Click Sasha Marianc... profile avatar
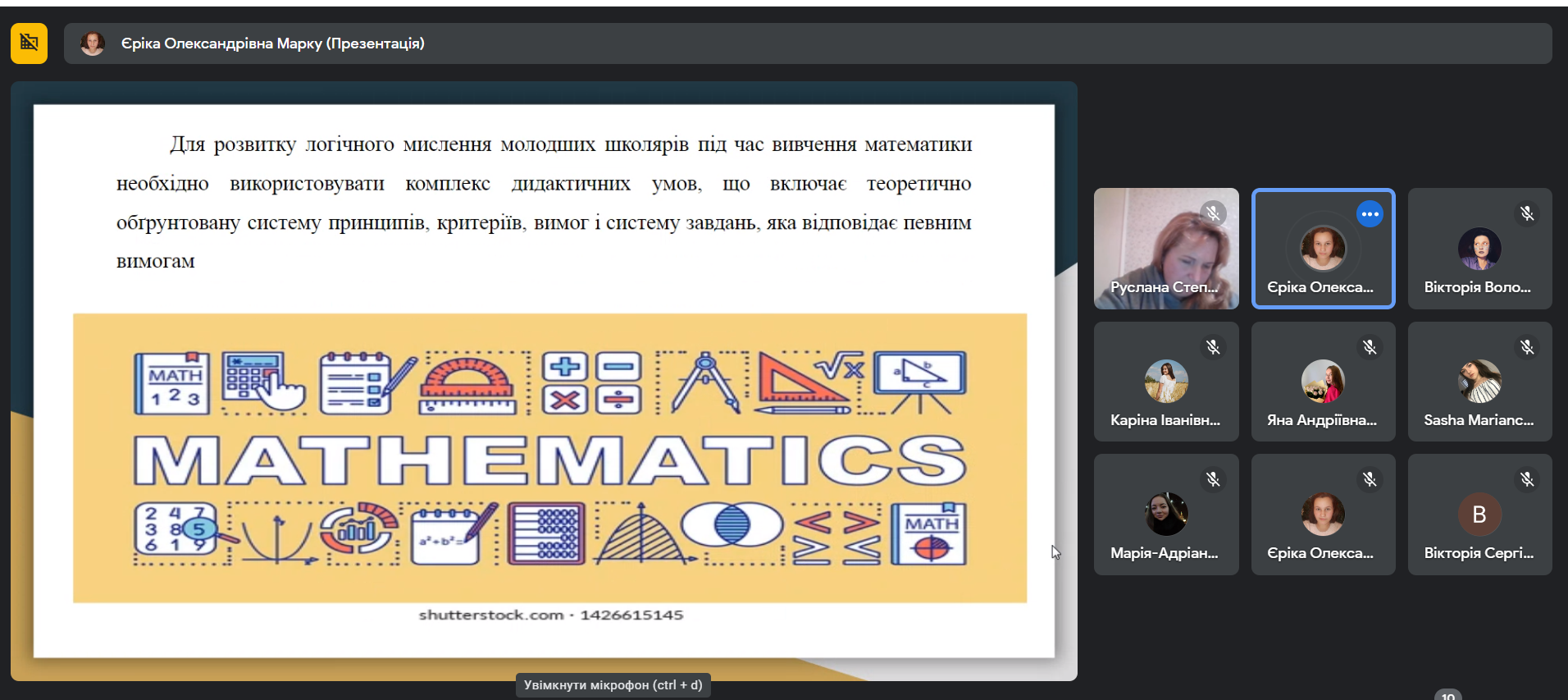Screen dimensions: 1568x700 point(1479,381)
